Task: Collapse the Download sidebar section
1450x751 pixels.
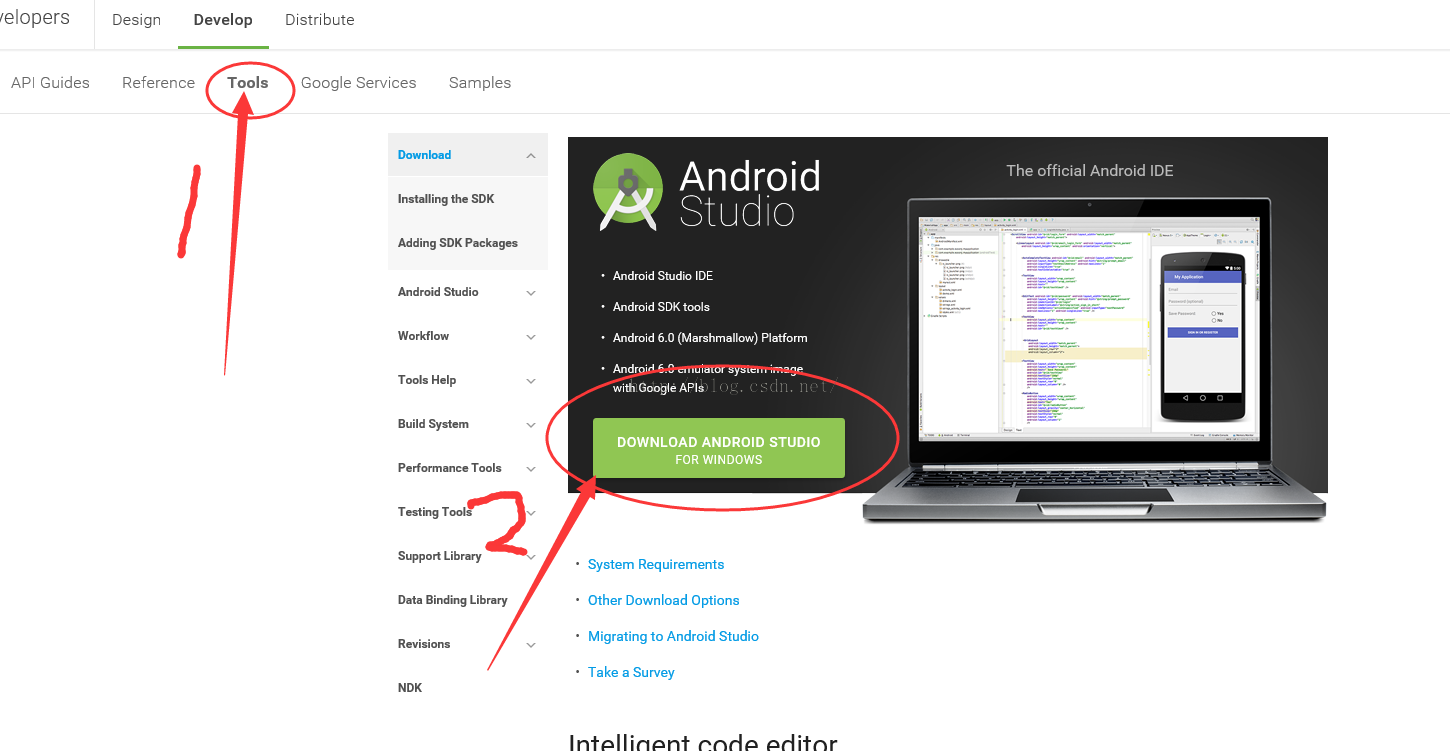Action: 531,156
